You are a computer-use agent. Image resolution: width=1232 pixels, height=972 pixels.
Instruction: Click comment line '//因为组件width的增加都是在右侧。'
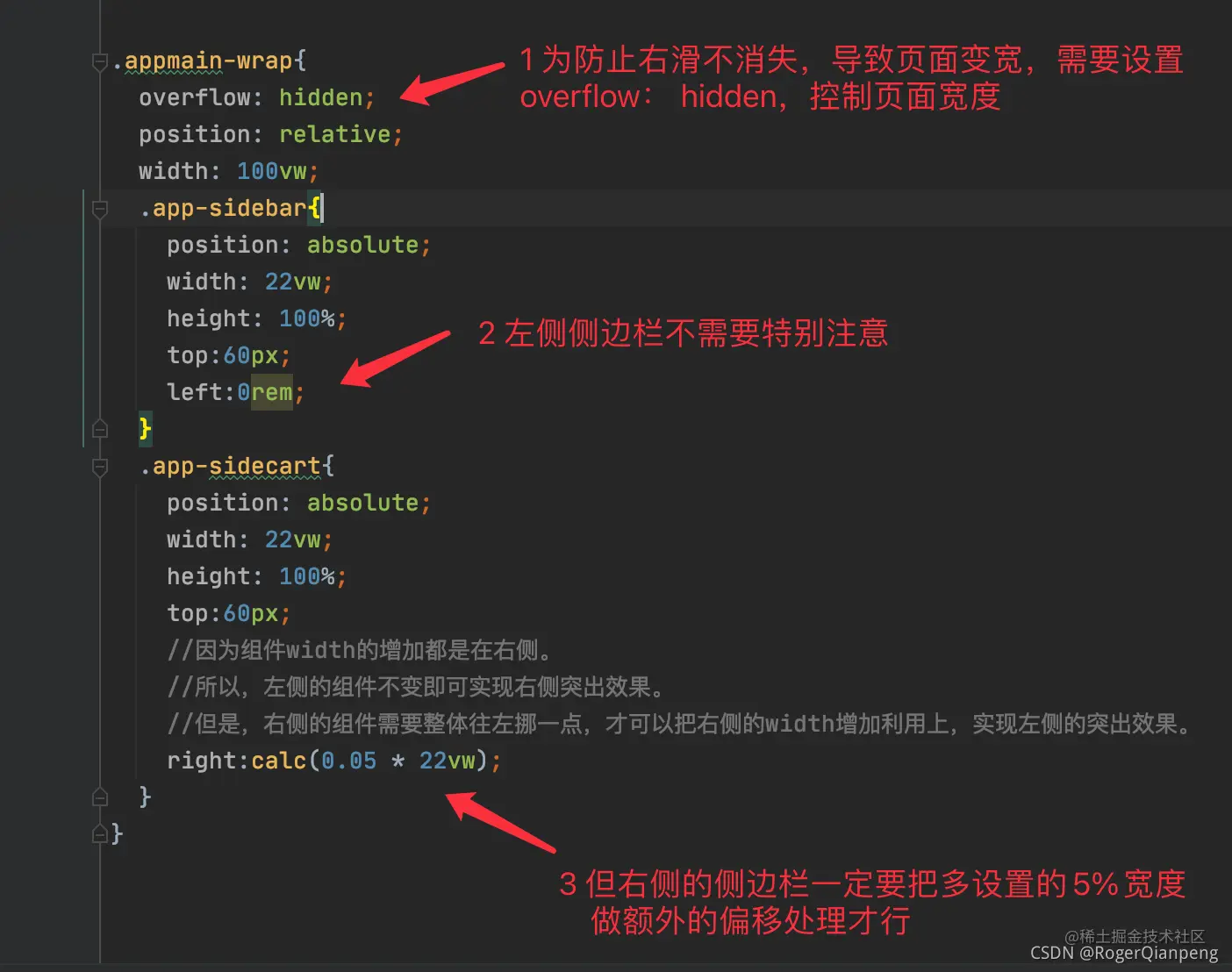360,650
